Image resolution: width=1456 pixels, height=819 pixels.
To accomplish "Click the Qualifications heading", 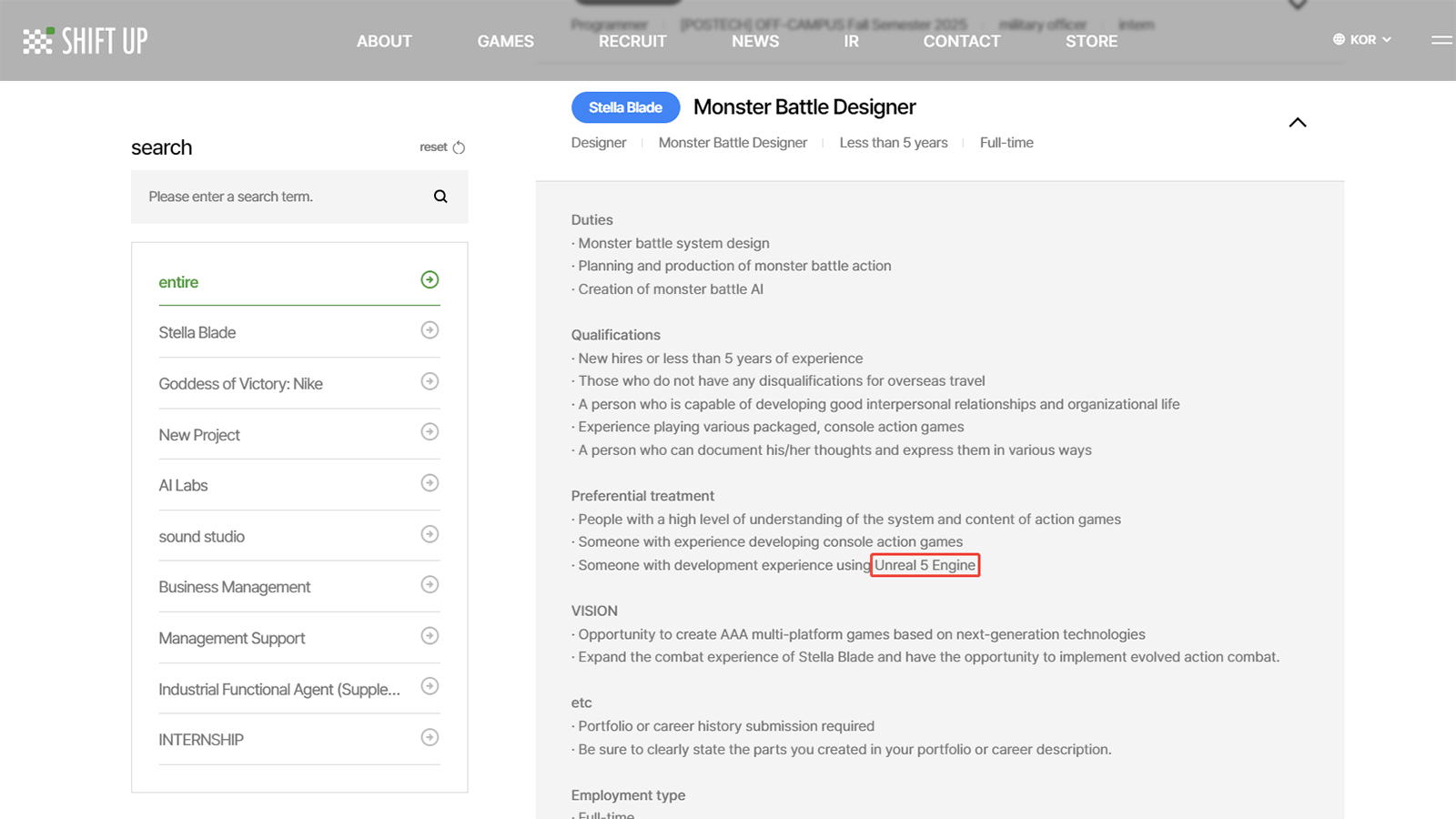I will tap(616, 335).
